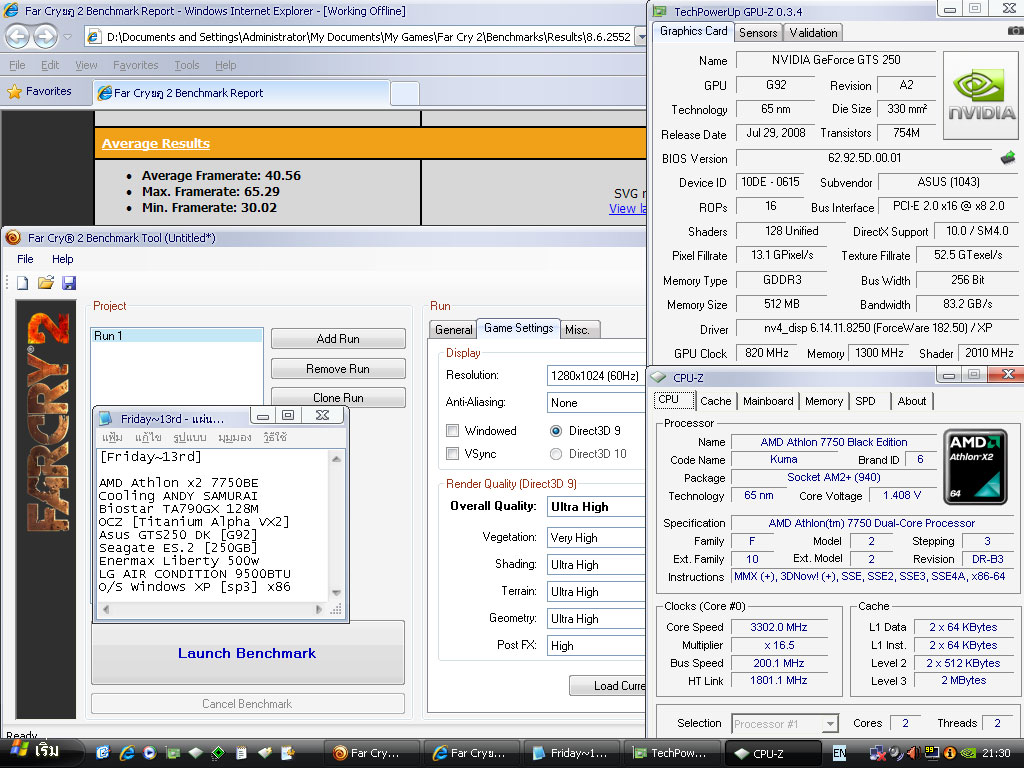
Task: Click the Favorites star icon
Action: [x=14, y=92]
